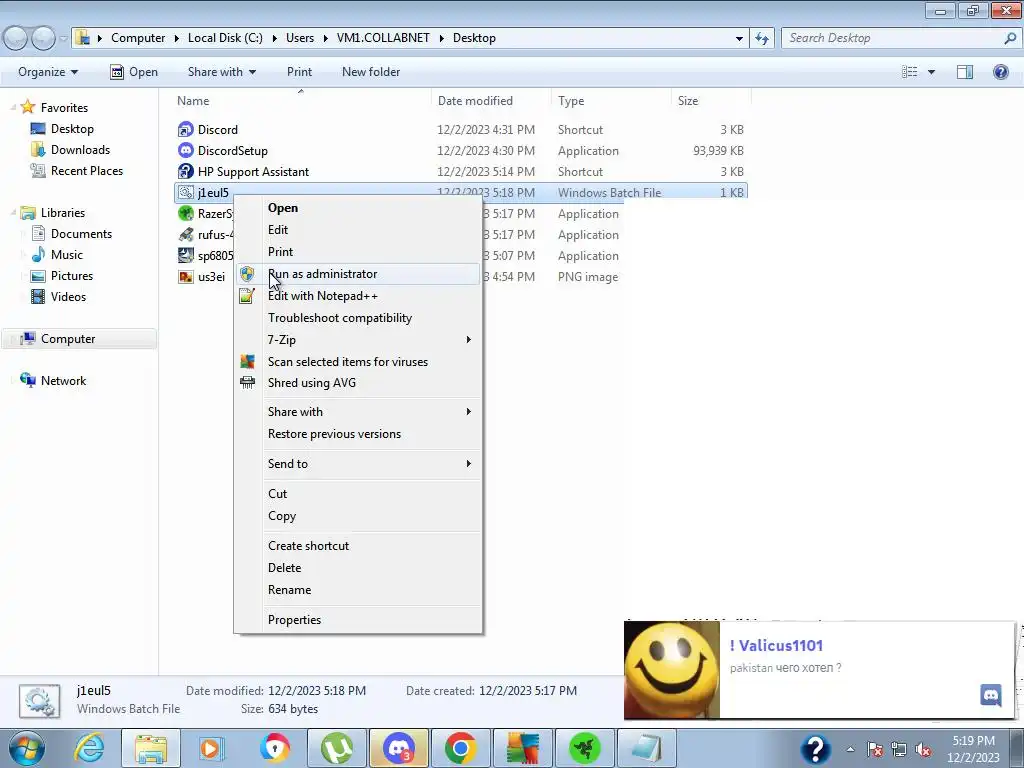The width and height of the screenshot is (1024, 768).
Task: Click the Open toolbar button
Action: [x=134, y=72]
